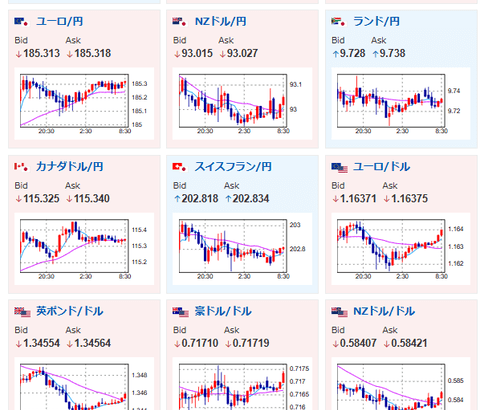Click the Canadian dollar/Yen flag icon

(22, 167)
